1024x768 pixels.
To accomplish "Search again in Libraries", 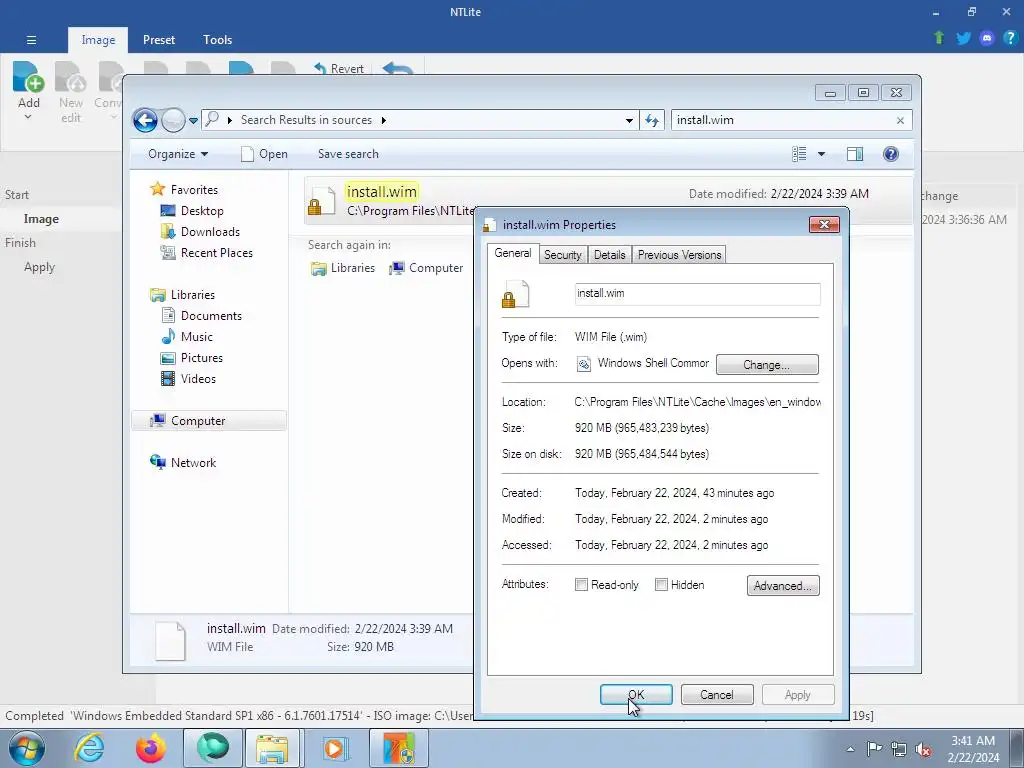I will [x=343, y=268].
